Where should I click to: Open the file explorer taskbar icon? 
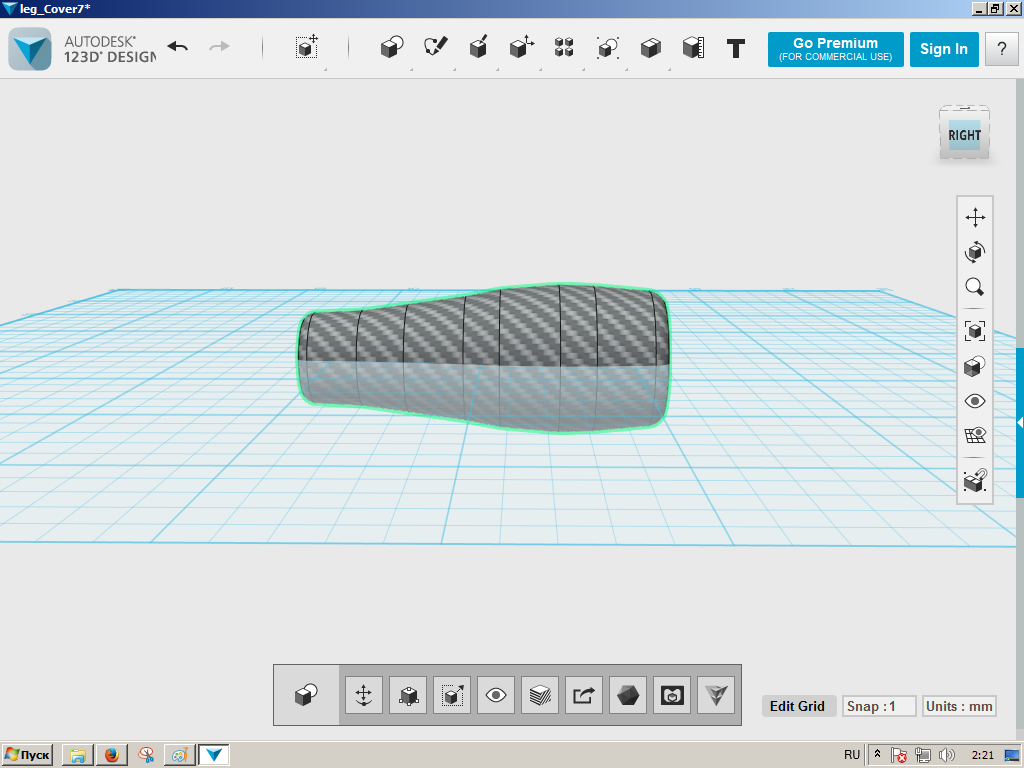point(78,756)
